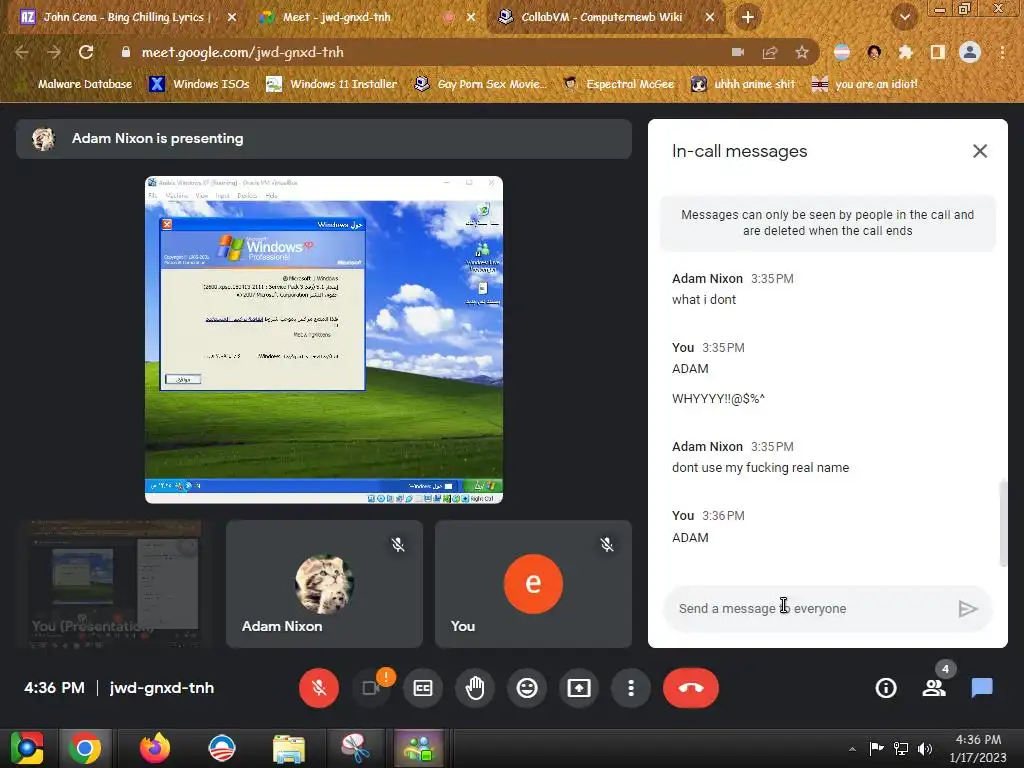Open Malware Database bookmark
The height and width of the screenshot is (768, 1024).
coord(76,84)
